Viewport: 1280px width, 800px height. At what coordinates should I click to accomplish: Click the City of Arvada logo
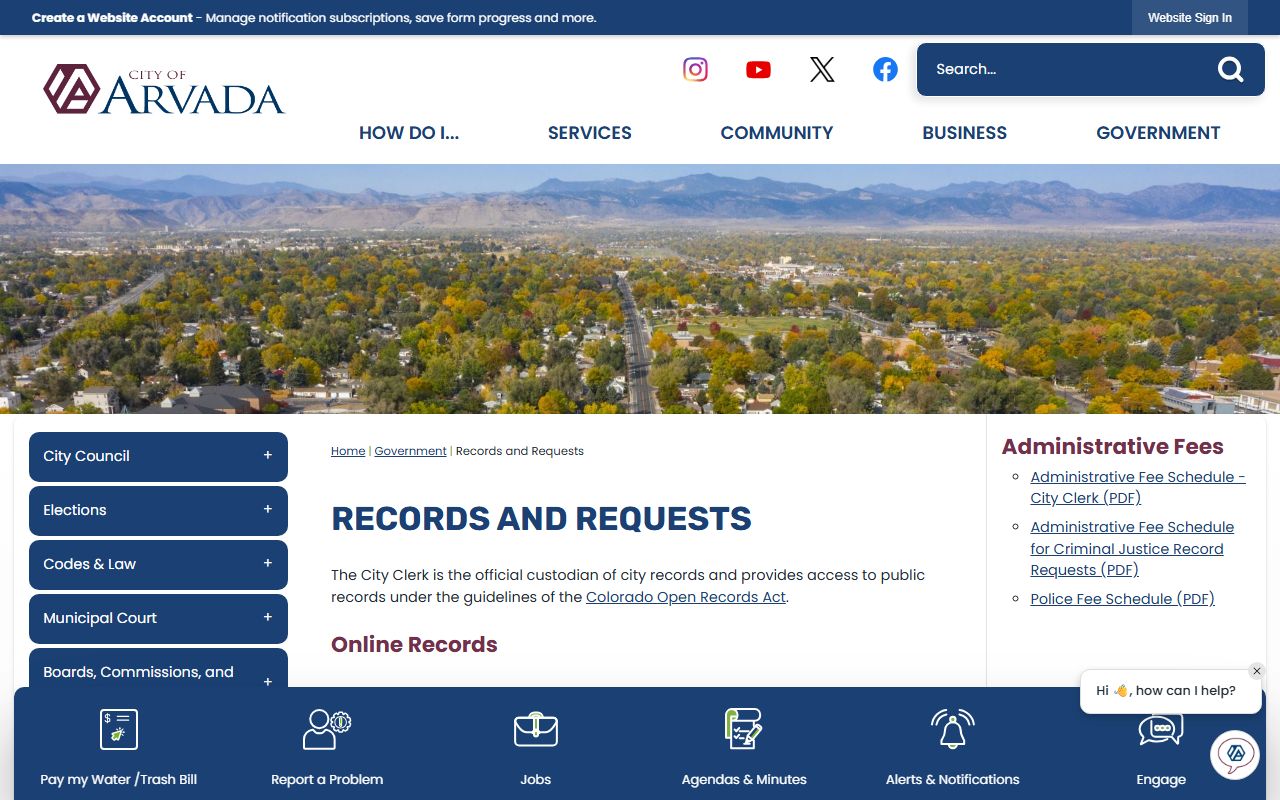point(164,90)
